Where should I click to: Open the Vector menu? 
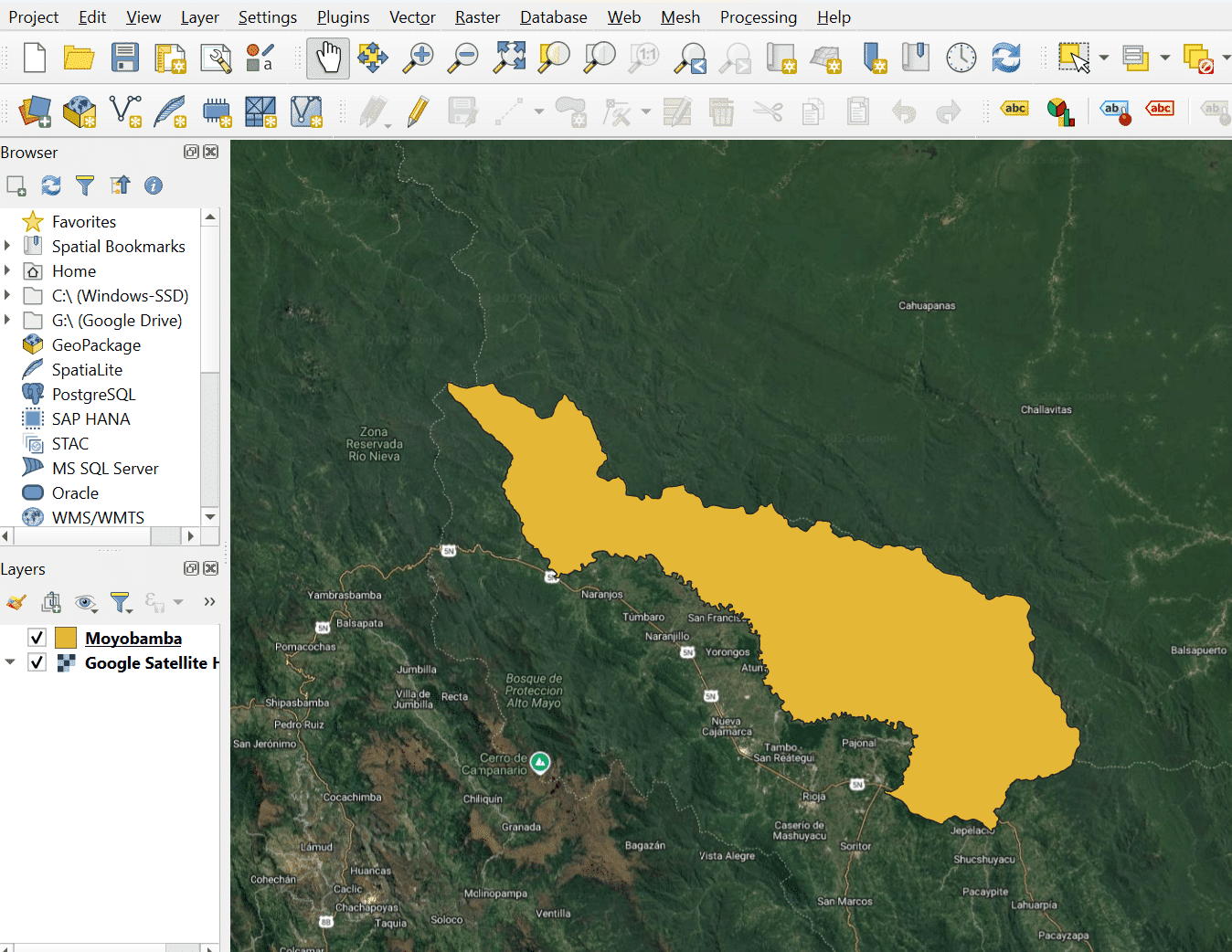coord(411,16)
